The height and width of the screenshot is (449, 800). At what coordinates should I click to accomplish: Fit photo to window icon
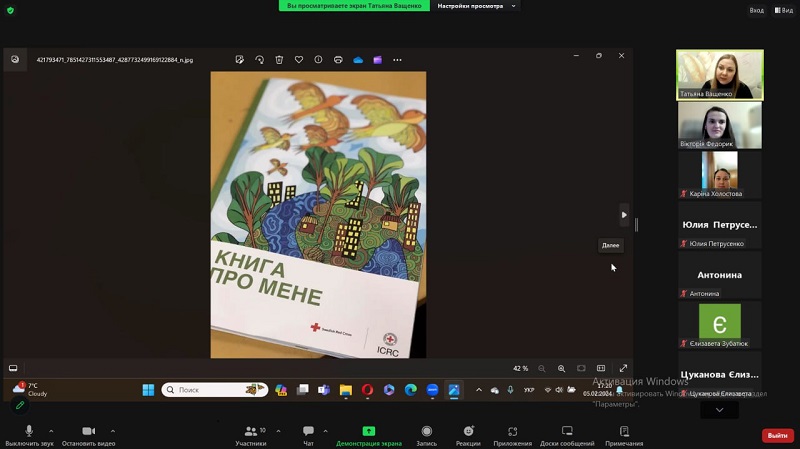pos(581,368)
